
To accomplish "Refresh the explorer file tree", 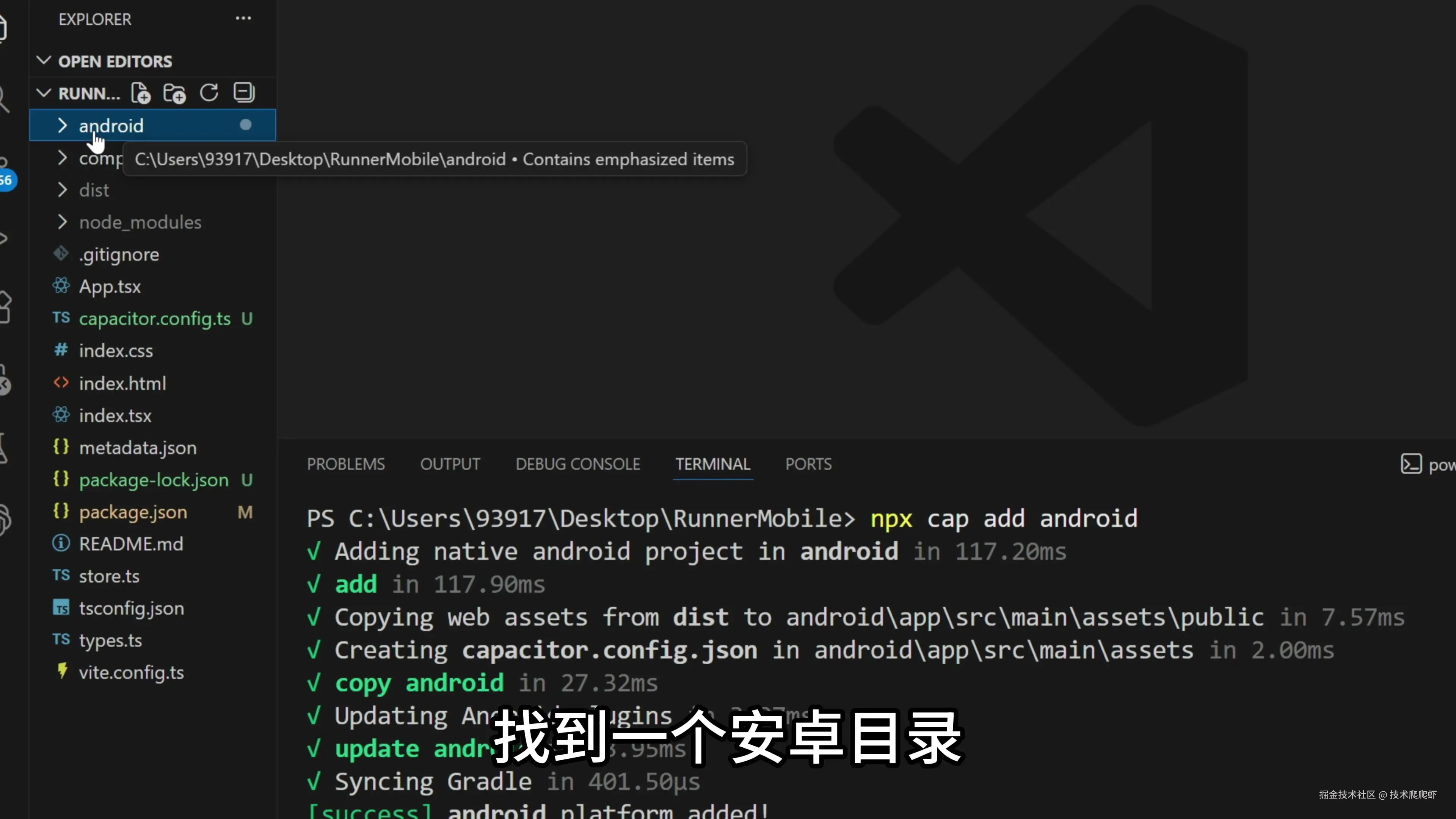I will 209,93.
